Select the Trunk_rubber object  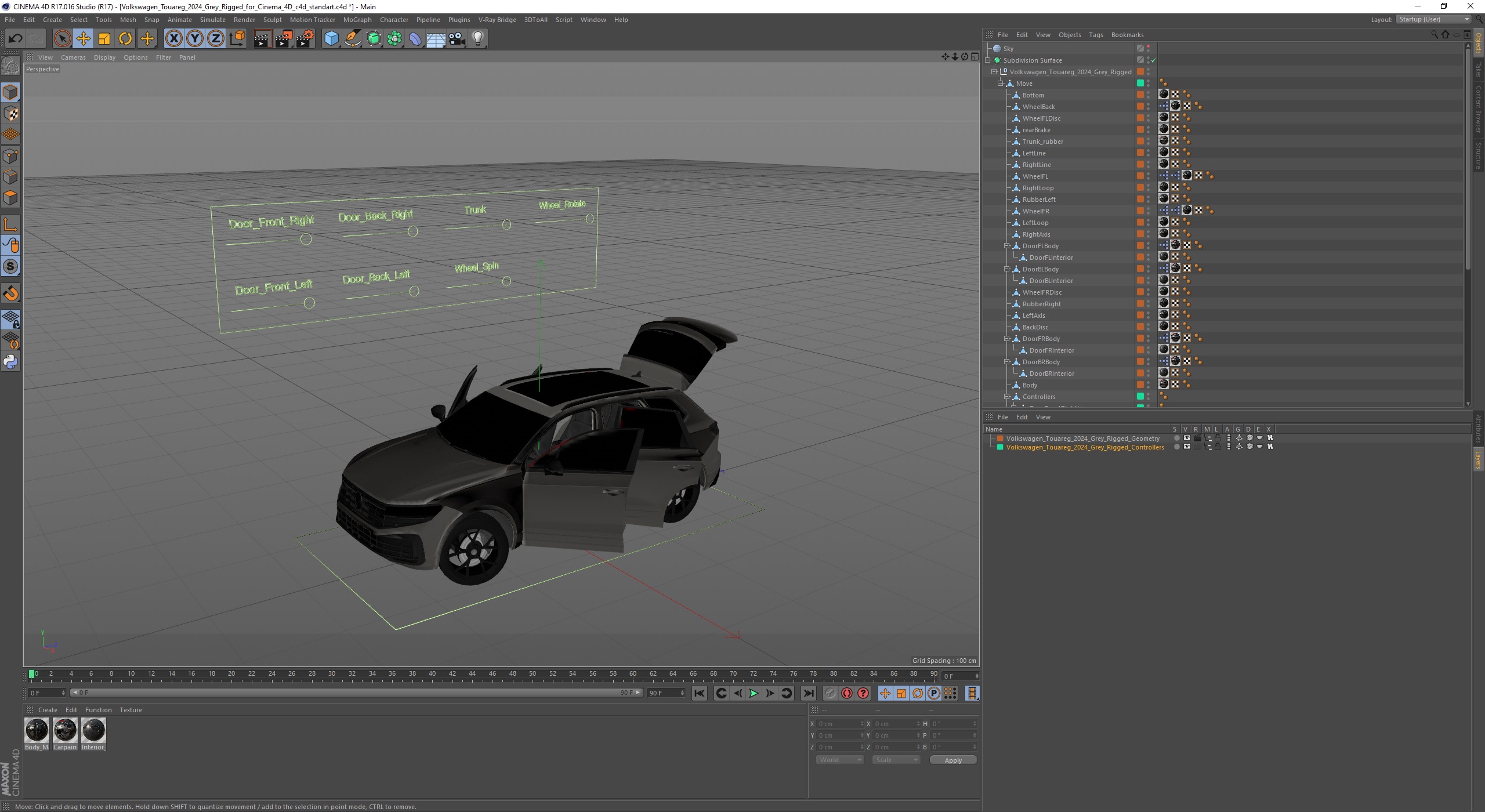pyautogui.click(x=1042, y=142)
